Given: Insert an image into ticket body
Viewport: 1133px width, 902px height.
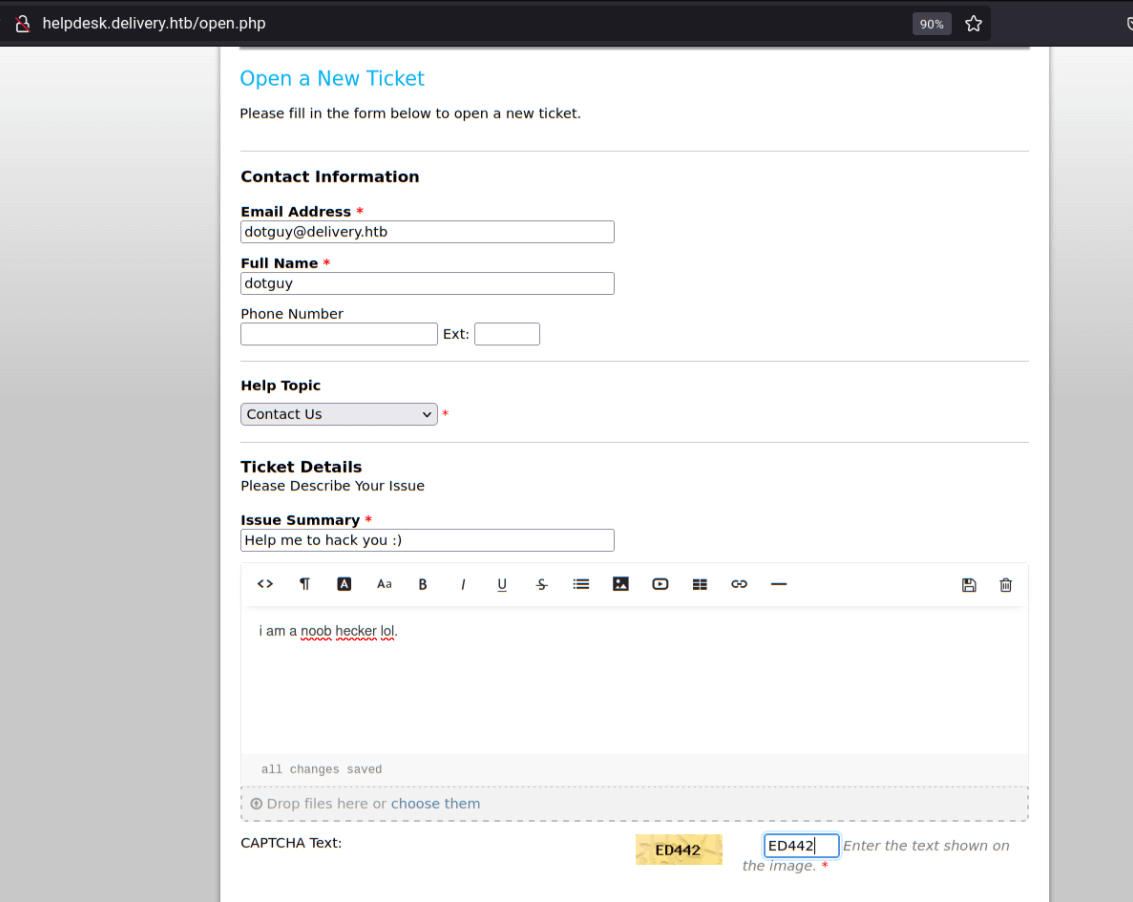Looking at the screenshot, I should (x=621, y=584).
